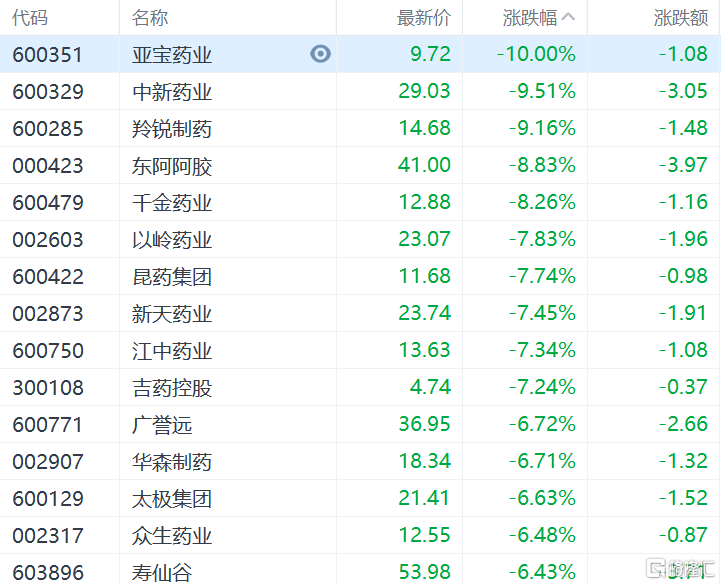The width and height of the screenshot is (721, 585).
Task: Click change amount -1.16
Action: click(683, 202)
